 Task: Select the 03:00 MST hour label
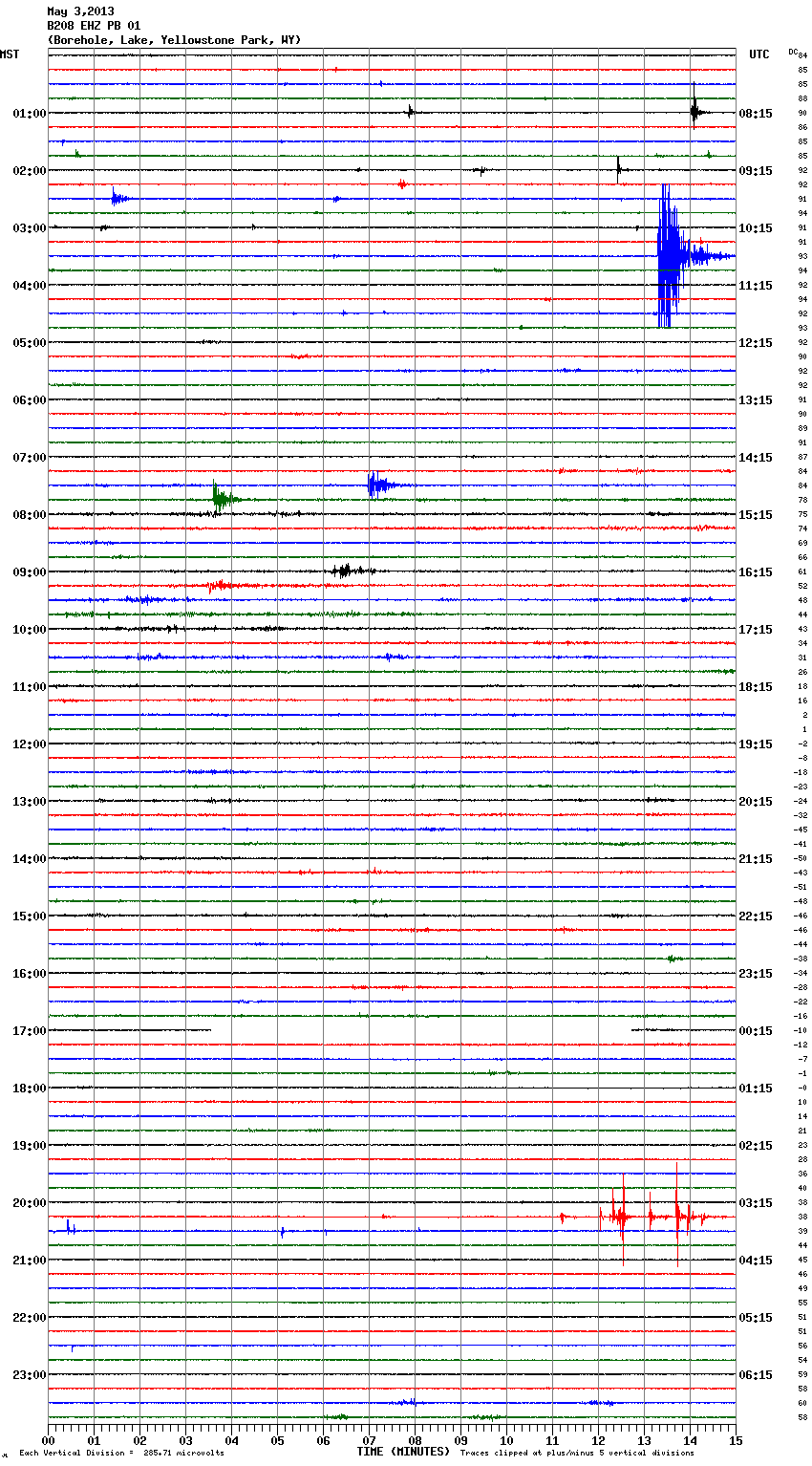coord(30,227)
